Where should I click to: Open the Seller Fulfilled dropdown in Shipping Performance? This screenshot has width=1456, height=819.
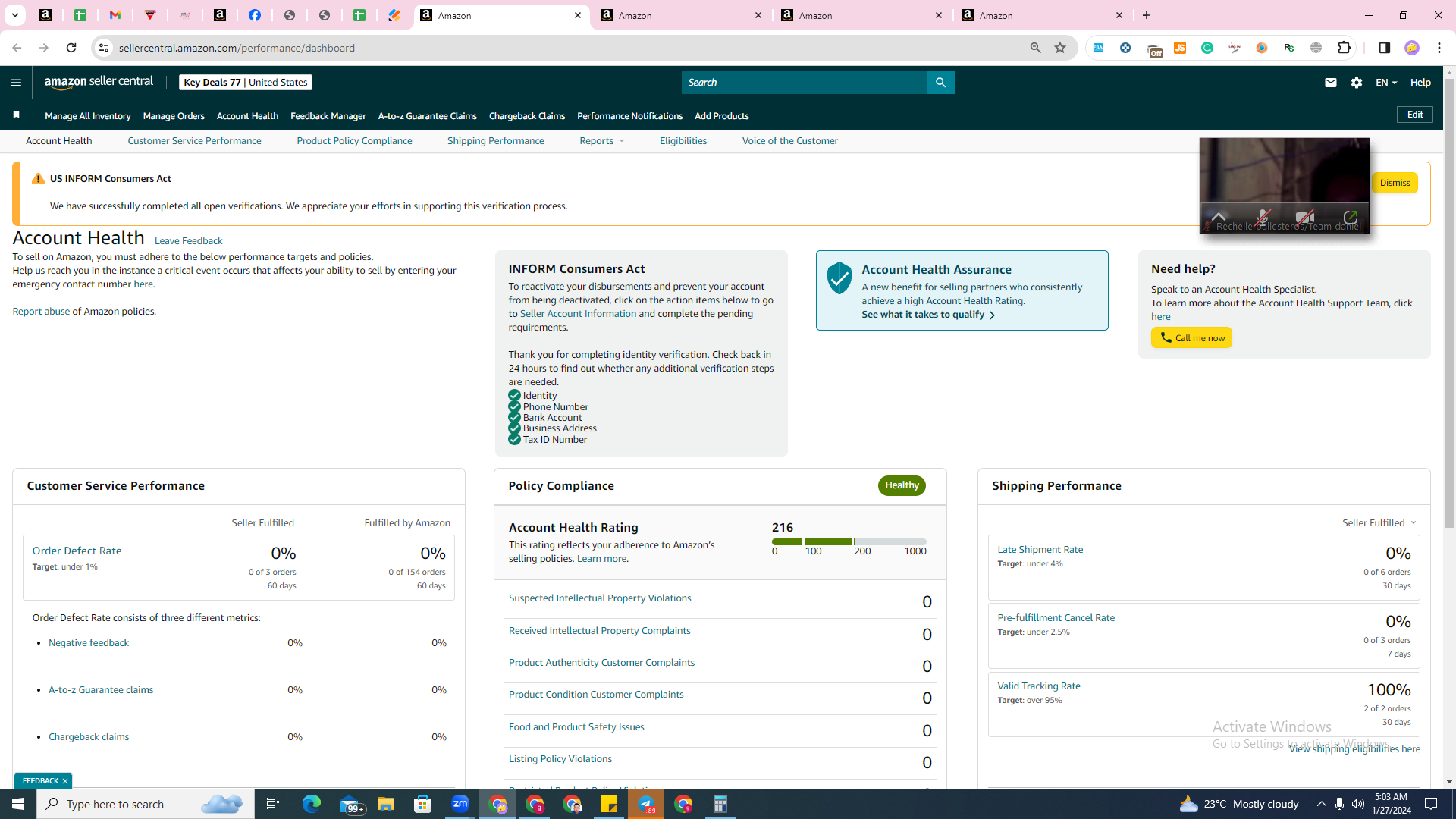(1379, 523)
